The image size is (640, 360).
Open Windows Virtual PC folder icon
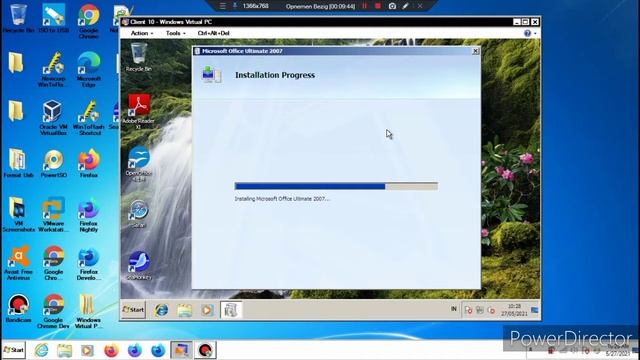coord(88,311)
